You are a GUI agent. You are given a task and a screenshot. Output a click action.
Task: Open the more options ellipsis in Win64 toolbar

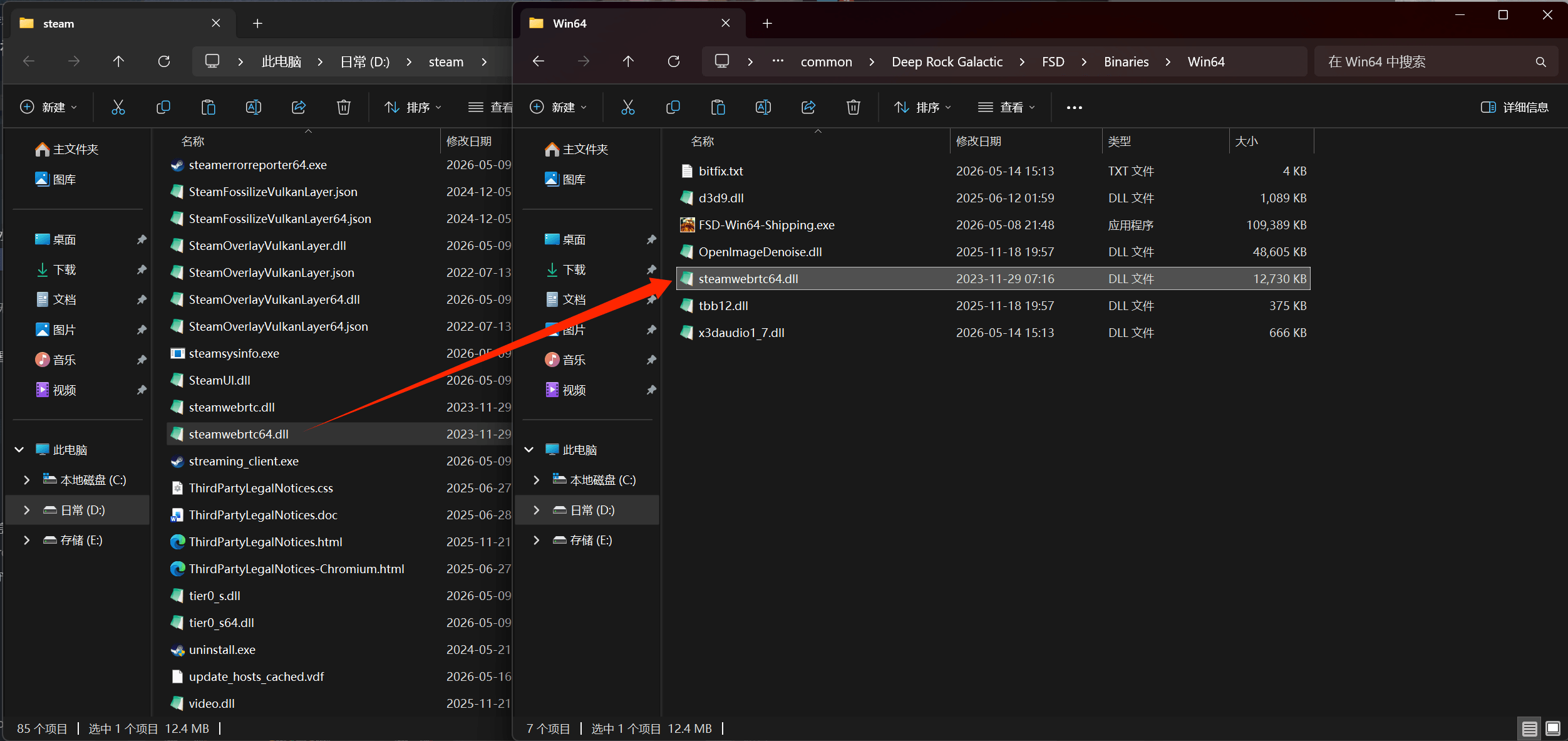pyautogui.click(x=1075, y=108)
